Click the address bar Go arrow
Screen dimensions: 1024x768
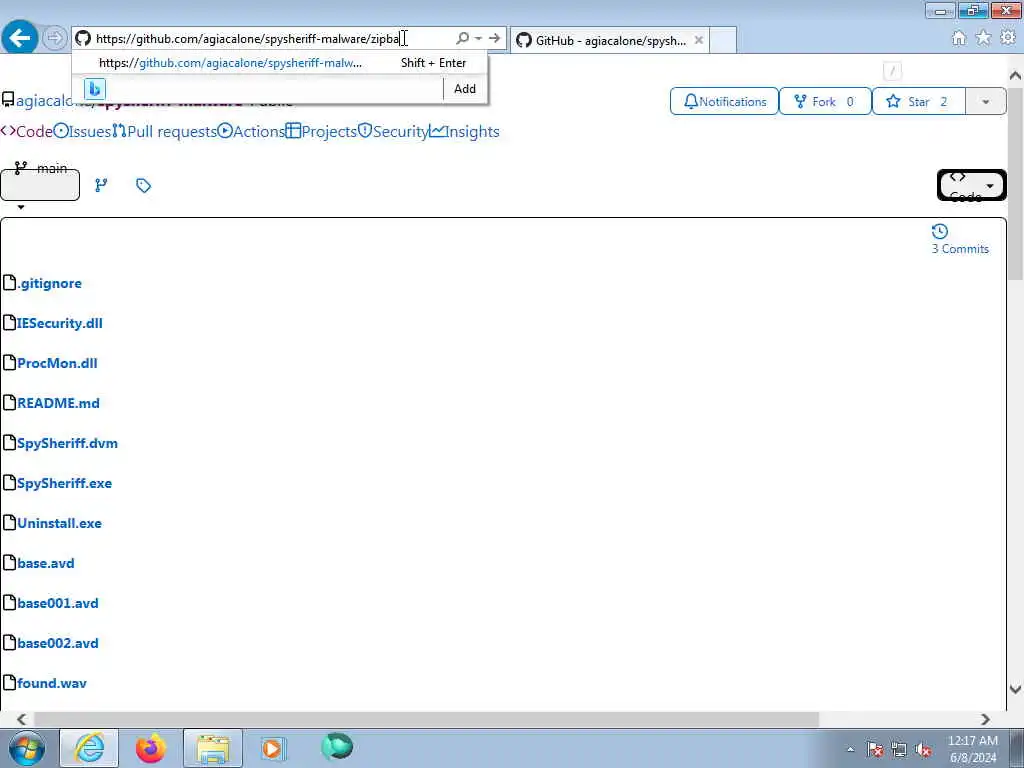pos(494,39)
